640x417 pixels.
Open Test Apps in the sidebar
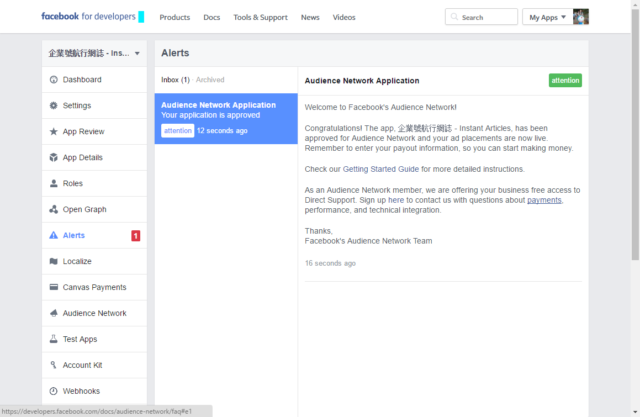tap(94, 339)
